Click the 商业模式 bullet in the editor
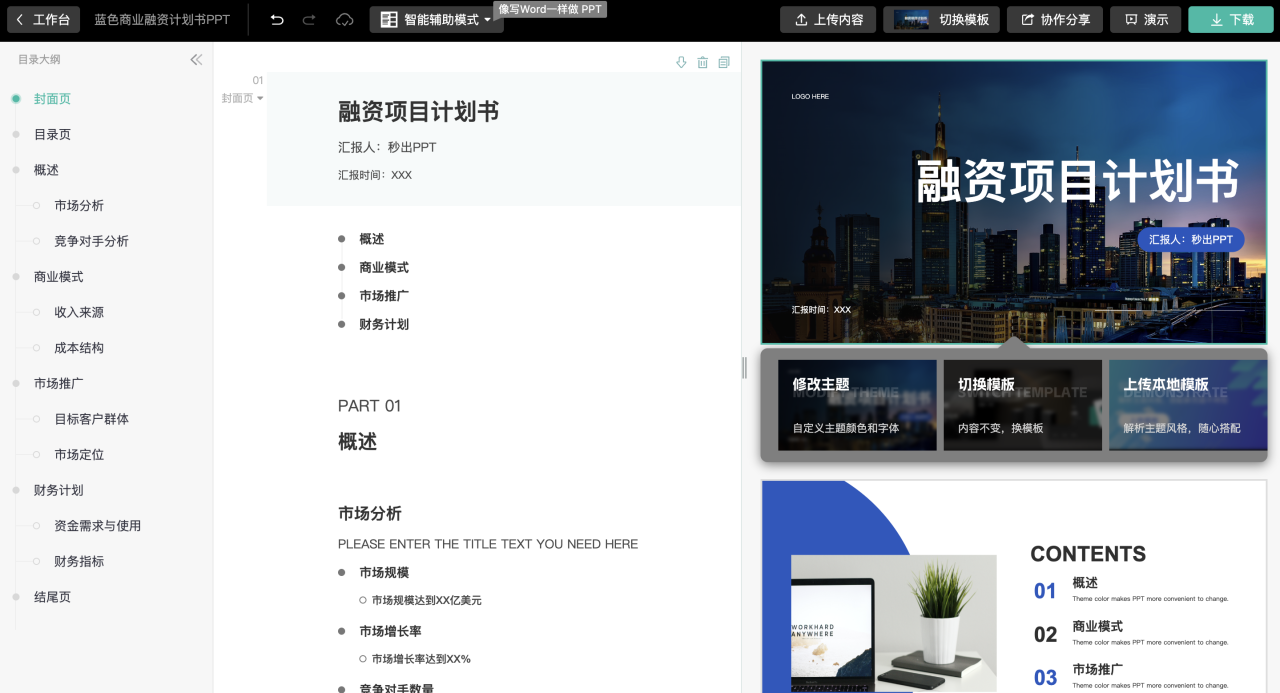Image resolution: width=1280 pixels, height=693 pixels. [x=384, y=268]
